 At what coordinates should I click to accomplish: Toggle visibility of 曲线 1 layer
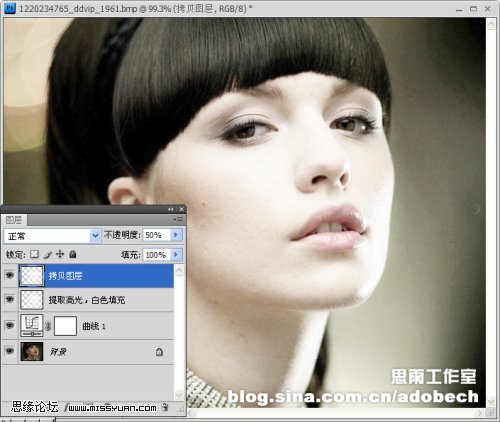(10, 325)
